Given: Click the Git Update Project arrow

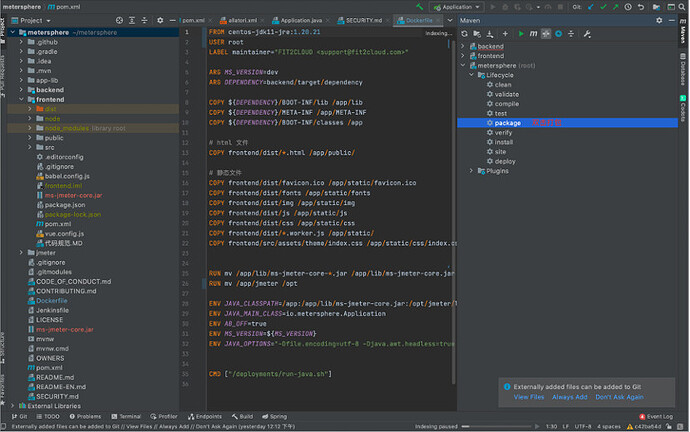Looking at the screenshot, I should pyautogui.click(x=591, y=7).
